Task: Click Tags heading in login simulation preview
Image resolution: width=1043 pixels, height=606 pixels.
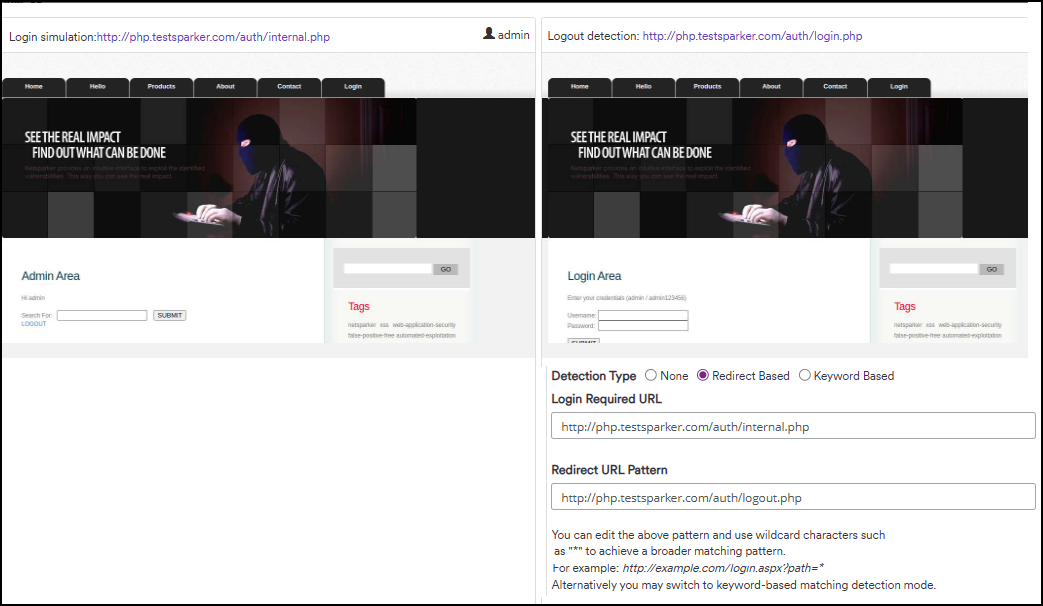Action: (x=359, y=307)
